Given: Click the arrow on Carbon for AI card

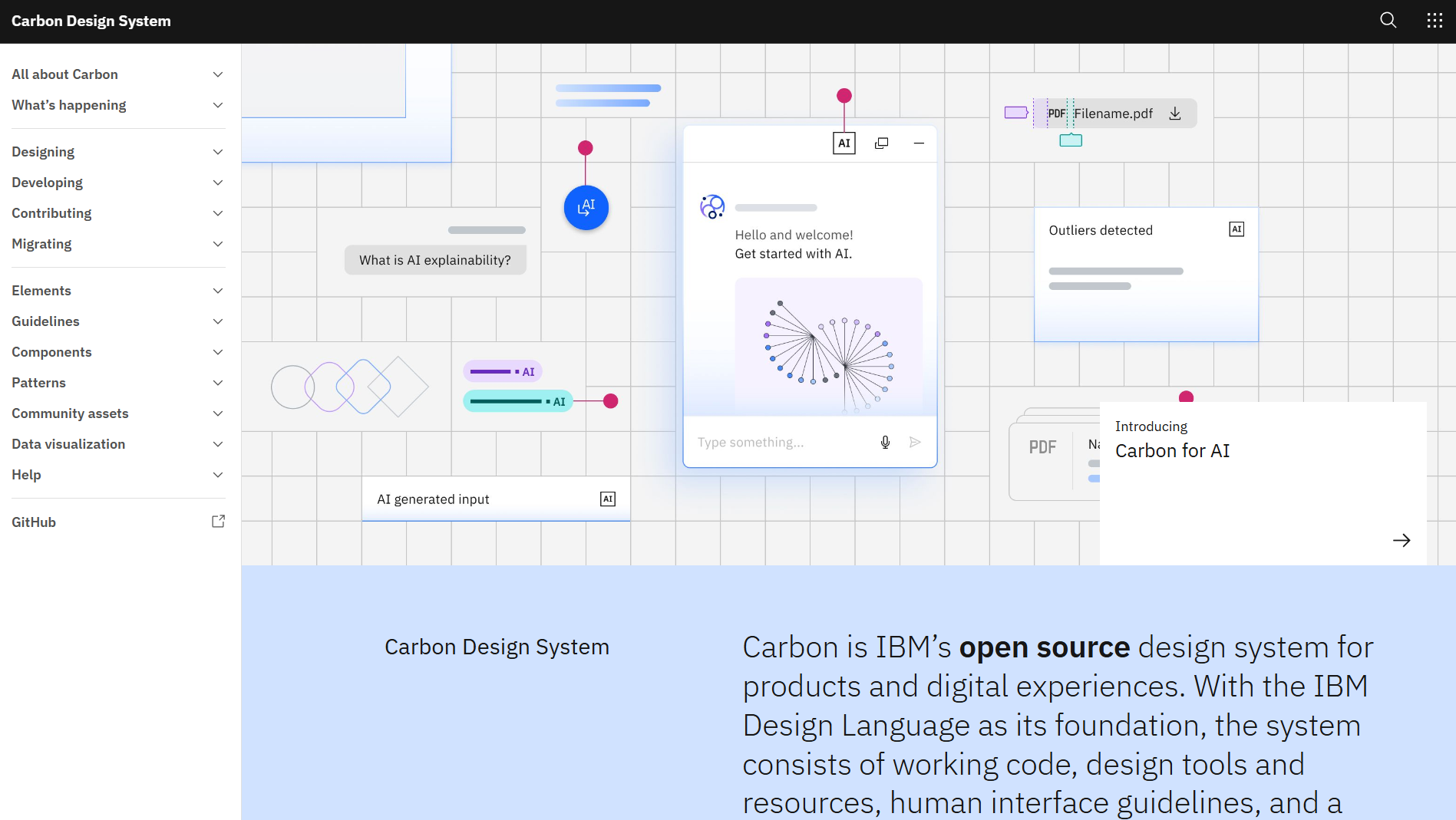Looking at the screenshot, I should (1402, 541).
